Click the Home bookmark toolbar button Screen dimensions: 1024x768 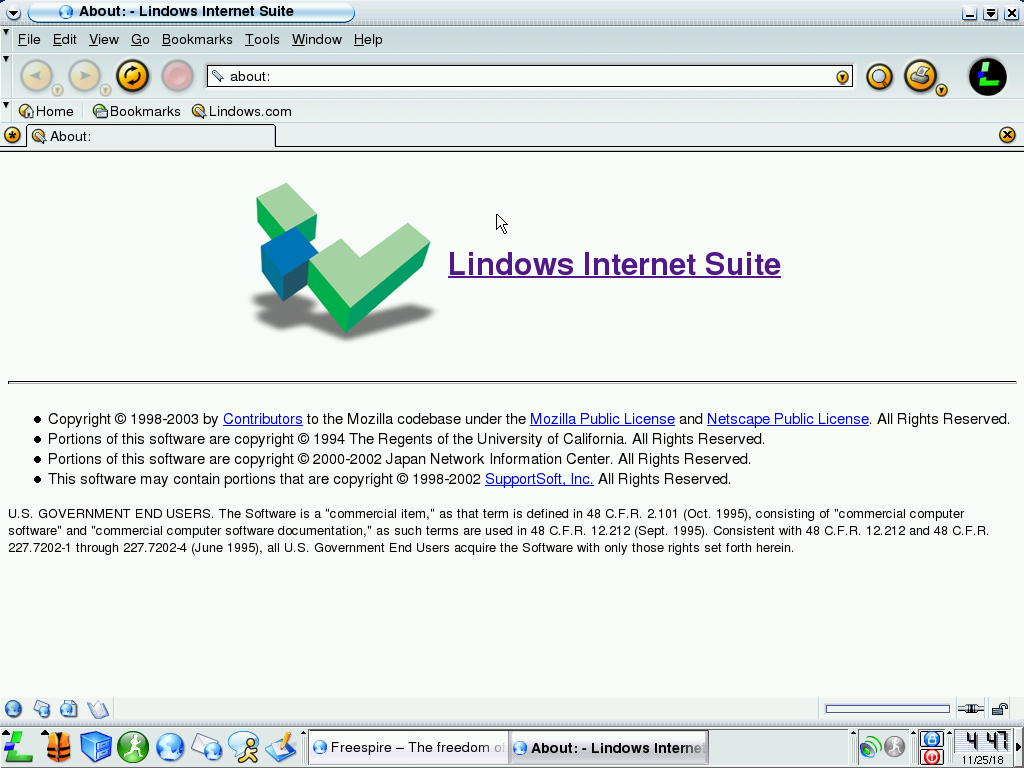coord(46,111)
